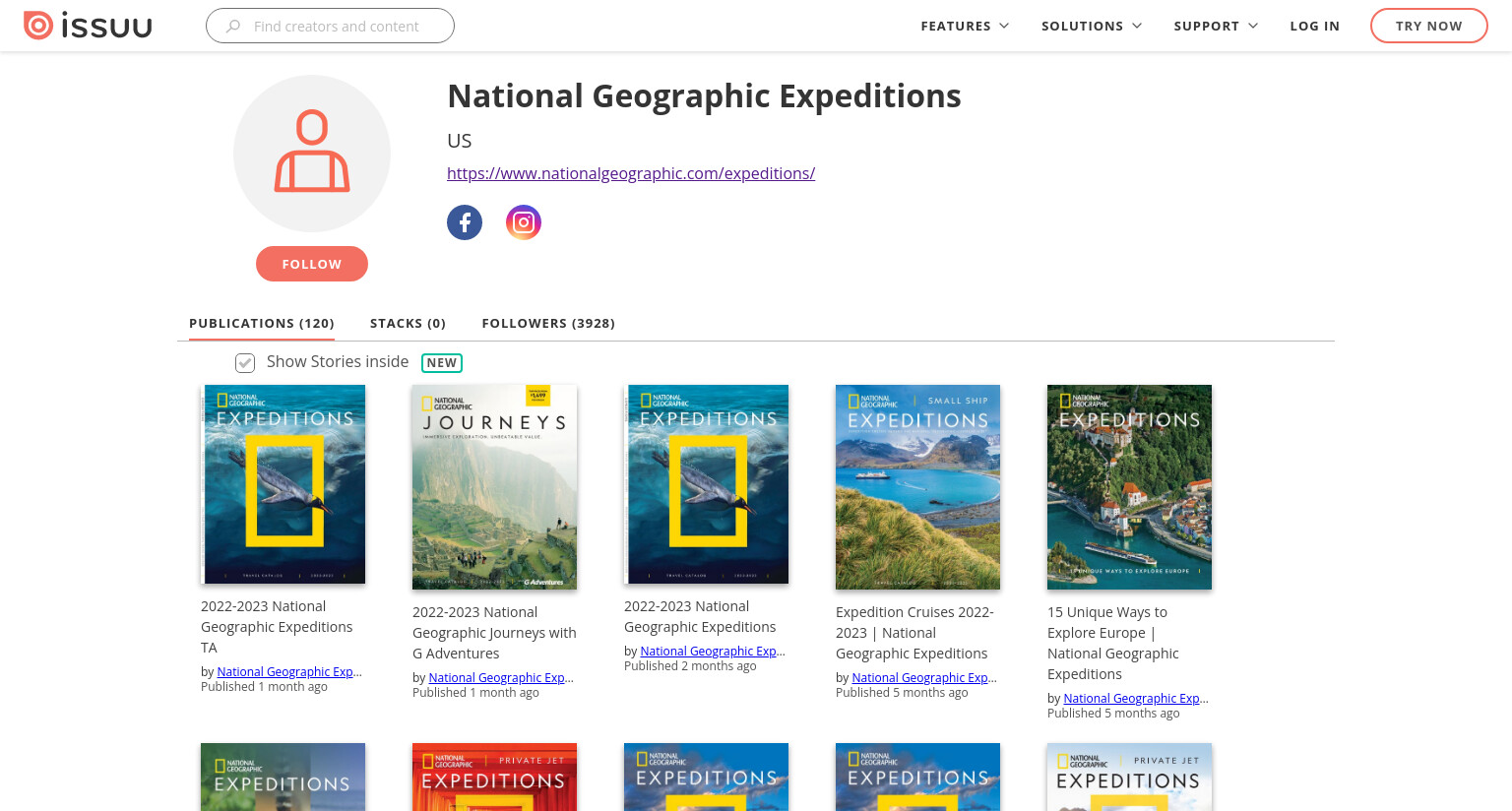Image resolution: width=1512 pixels, height=811 pixels.
Task: Toggle the Show Stories inside checkbox
Action: click(245, 363)
